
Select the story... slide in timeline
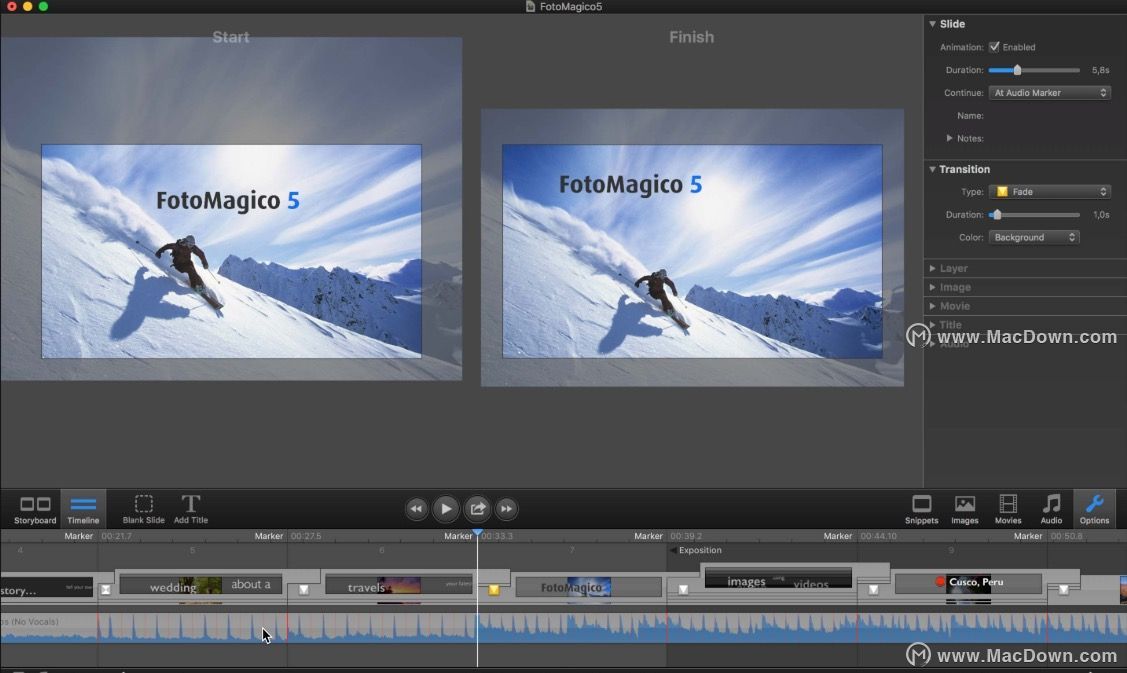(47, 588)
